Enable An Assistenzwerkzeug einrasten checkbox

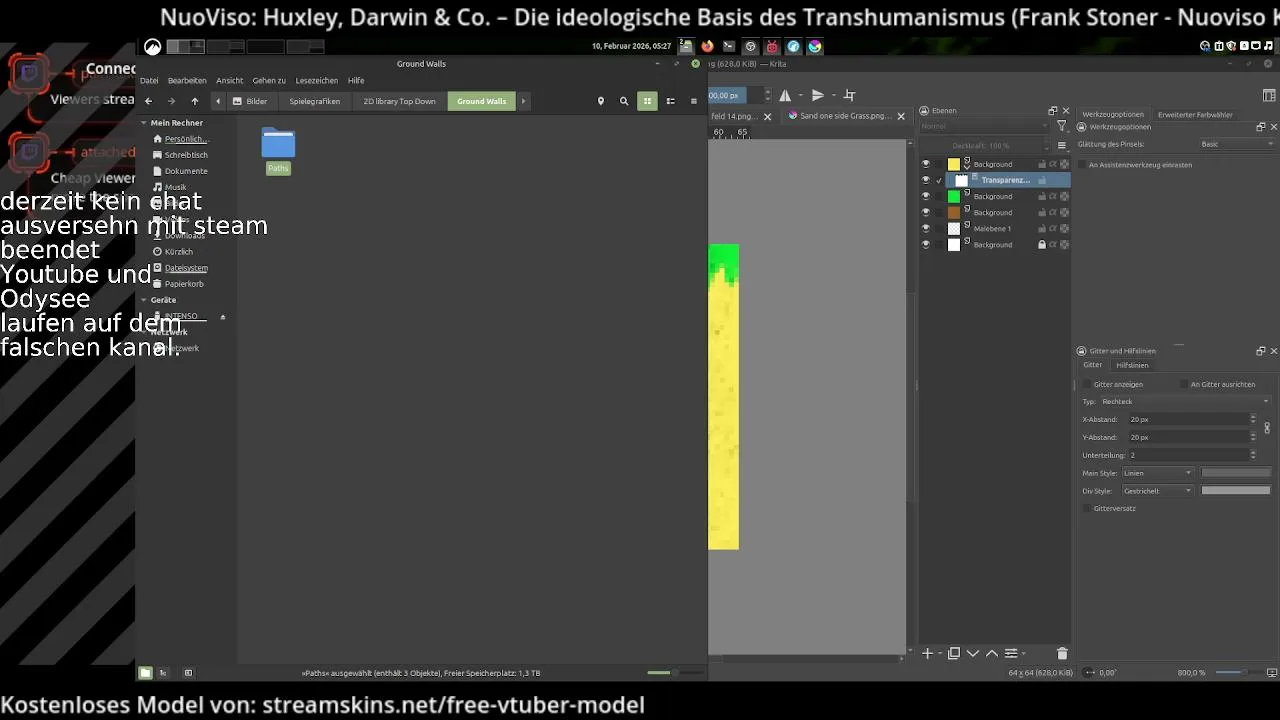click(1082, 164)
